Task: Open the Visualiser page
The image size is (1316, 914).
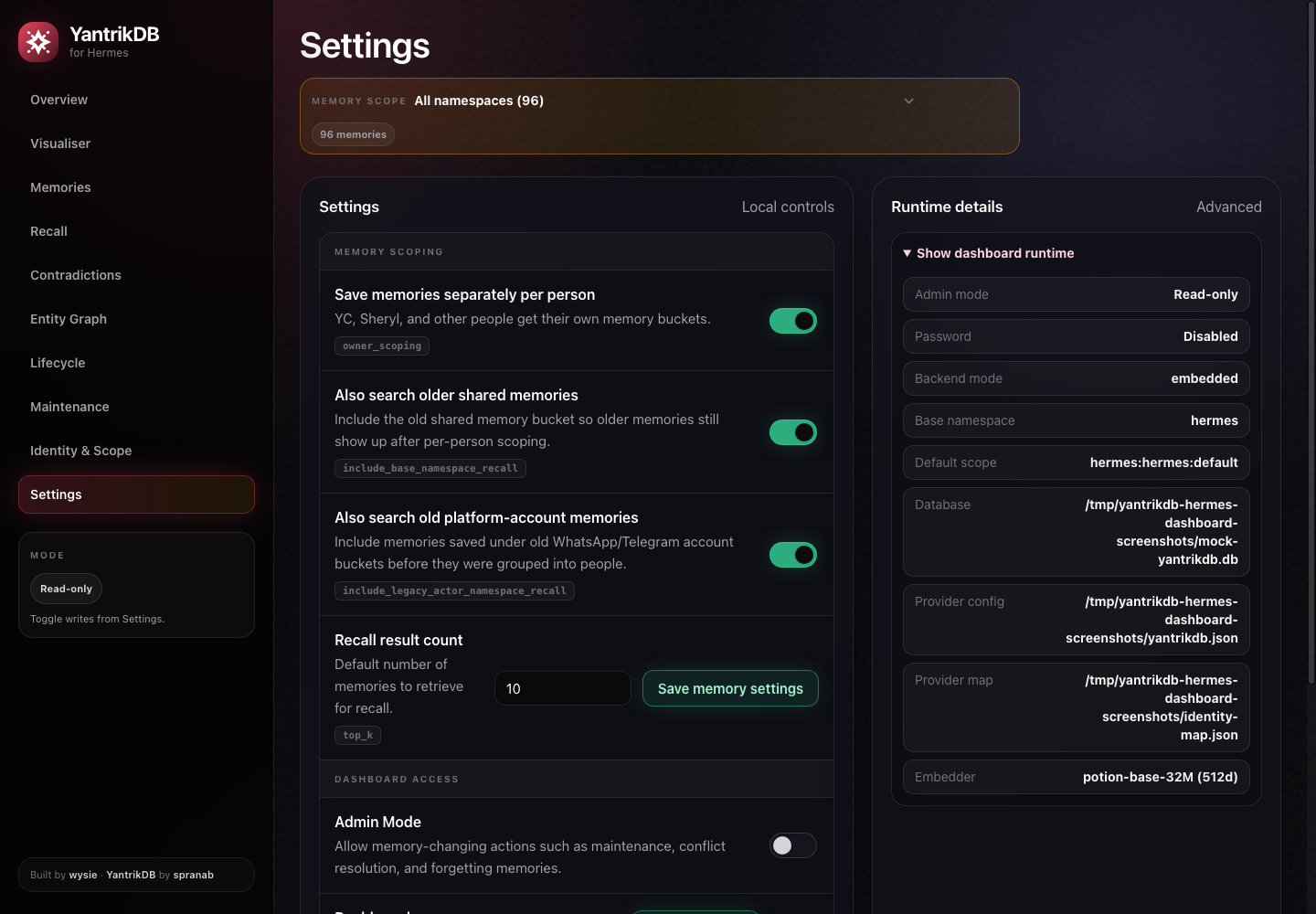Action: (136, 143)
